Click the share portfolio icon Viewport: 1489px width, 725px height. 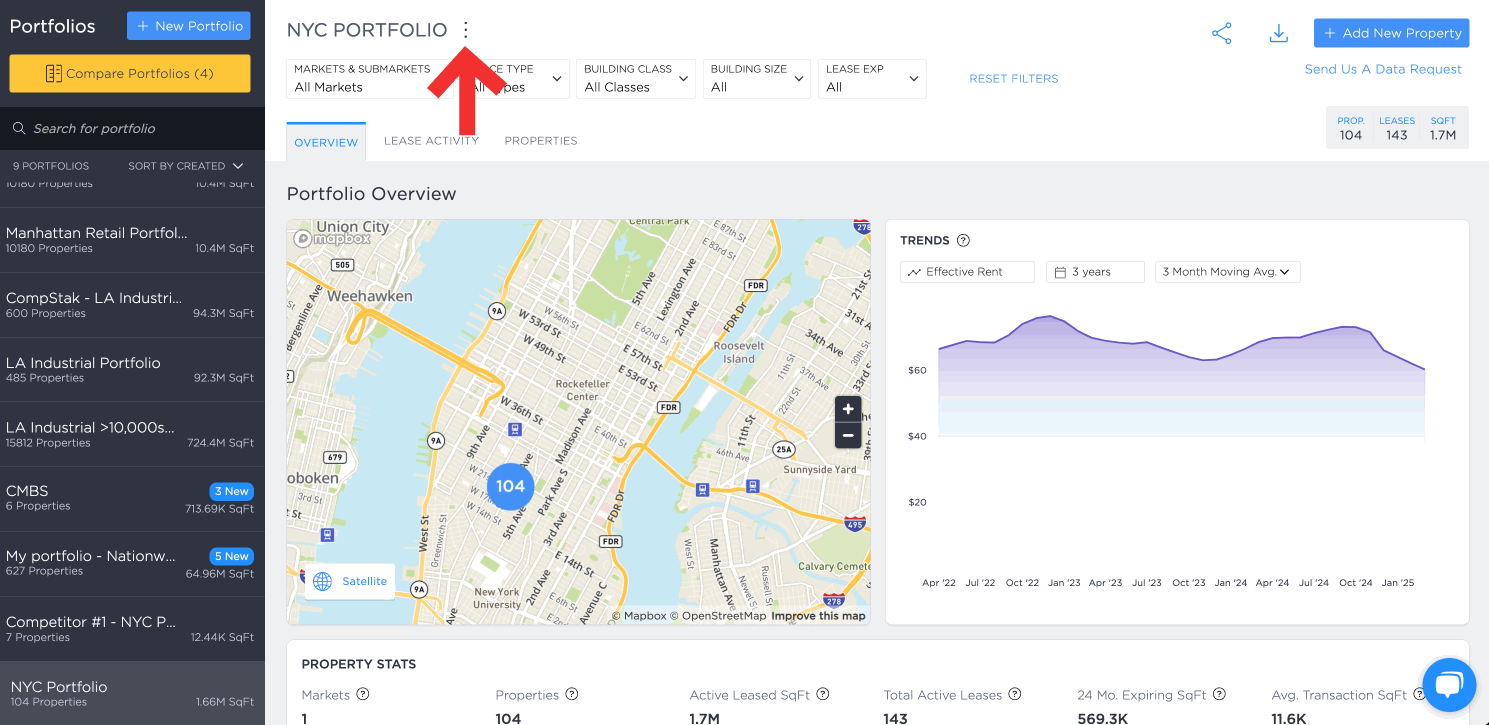click(1222, 33)
